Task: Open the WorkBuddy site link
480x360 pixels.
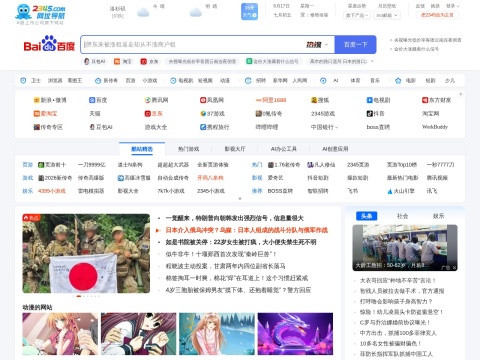Action: point(435,127)
